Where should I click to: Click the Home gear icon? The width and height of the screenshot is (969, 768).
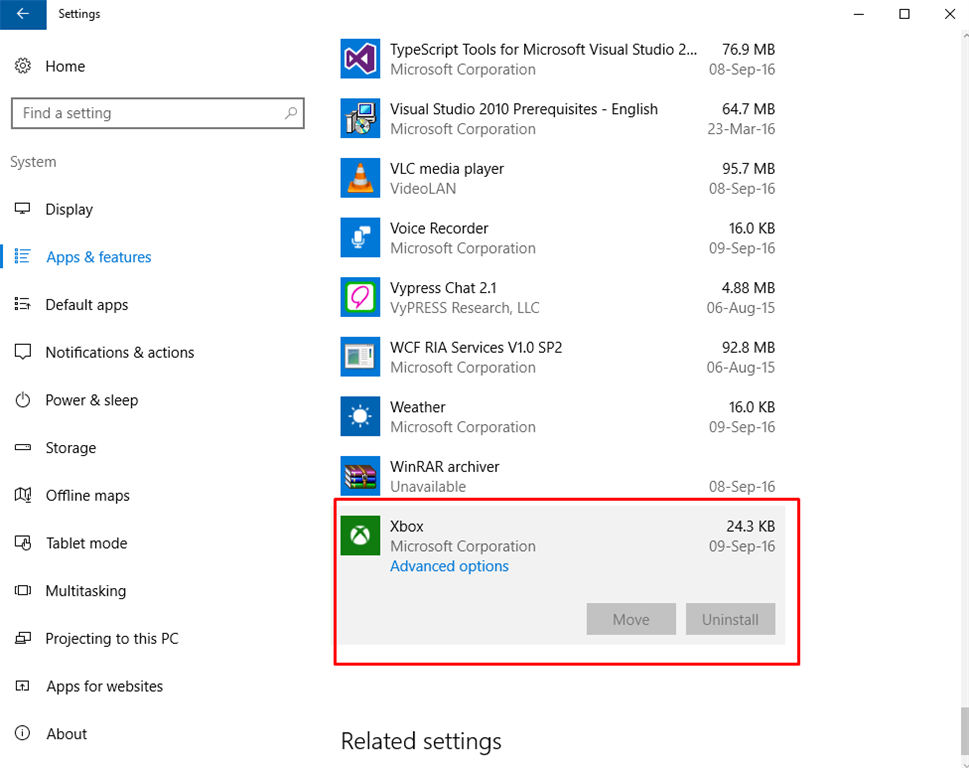(x=23, y=66)
